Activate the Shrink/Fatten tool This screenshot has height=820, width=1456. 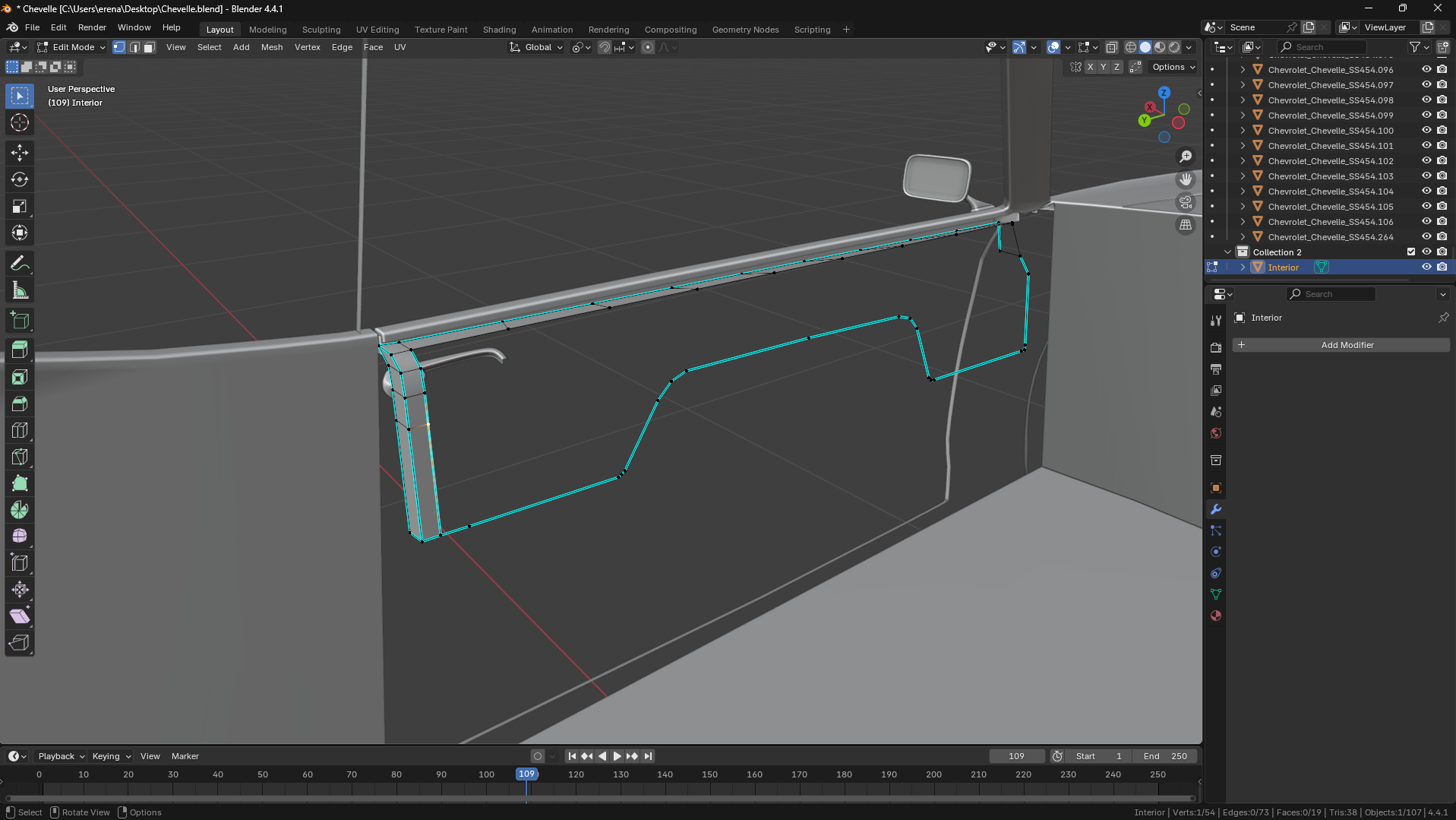click(x=20, y=590)
